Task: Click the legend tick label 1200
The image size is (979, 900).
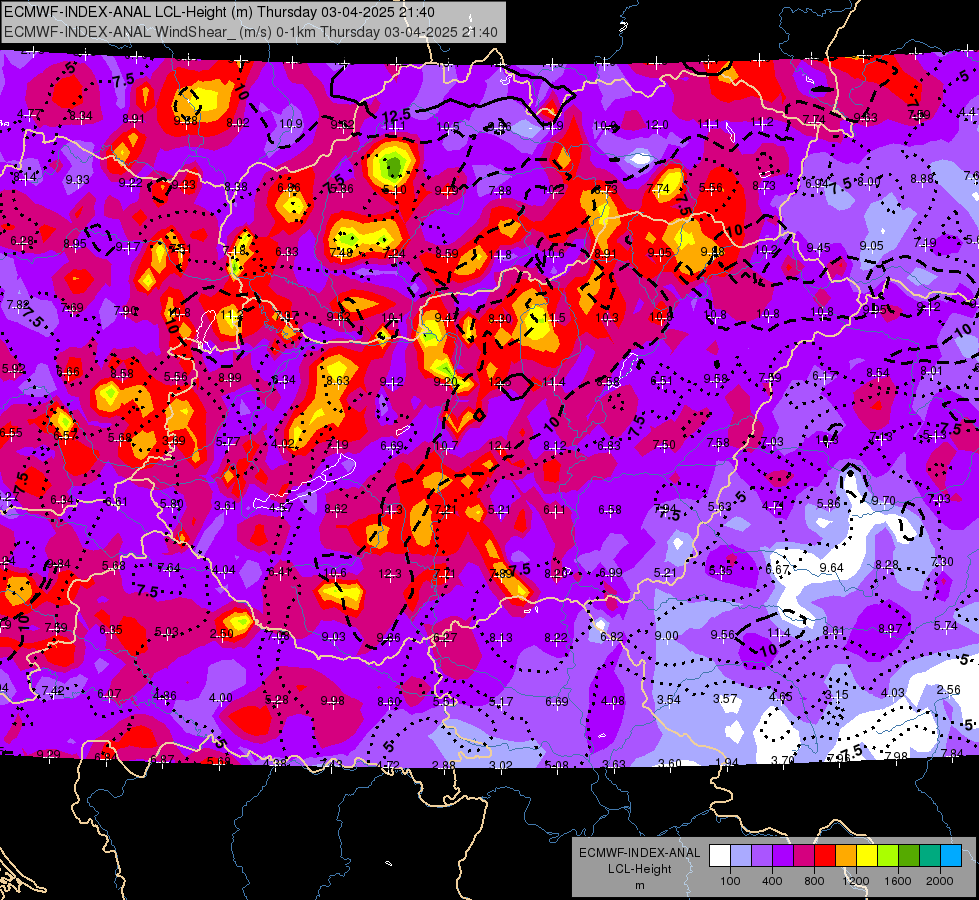Action: (x=855, y=881)
